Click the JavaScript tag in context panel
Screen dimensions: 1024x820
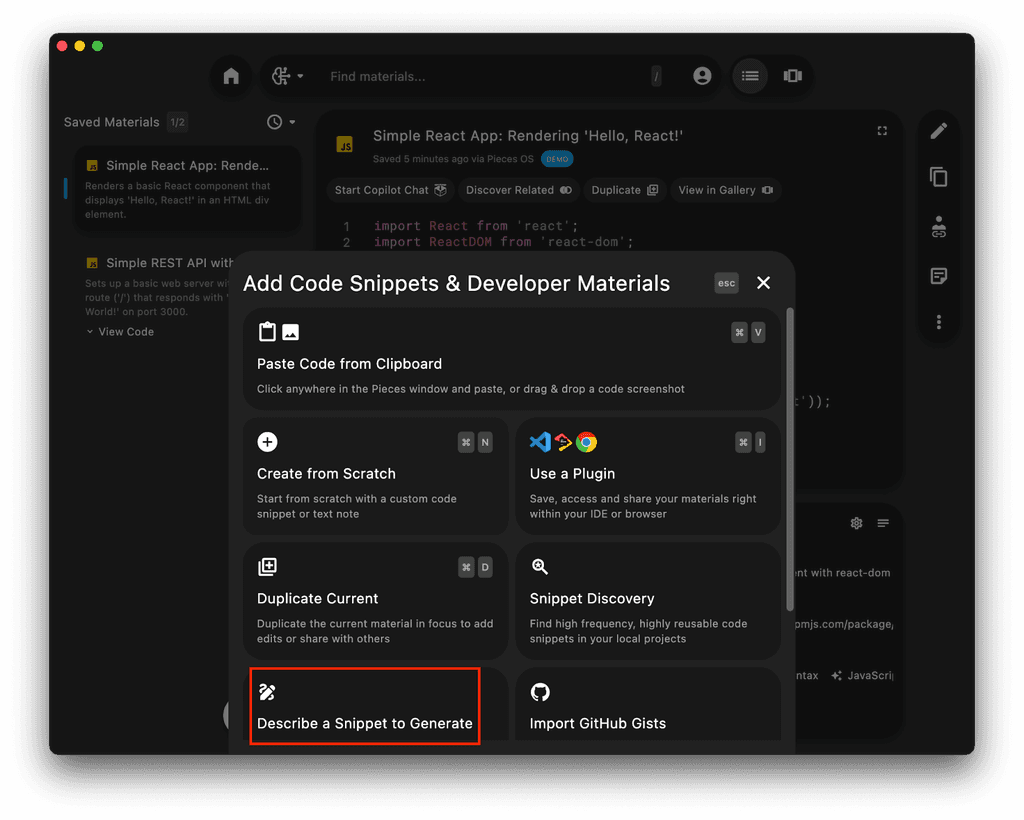tap(862, 676)
